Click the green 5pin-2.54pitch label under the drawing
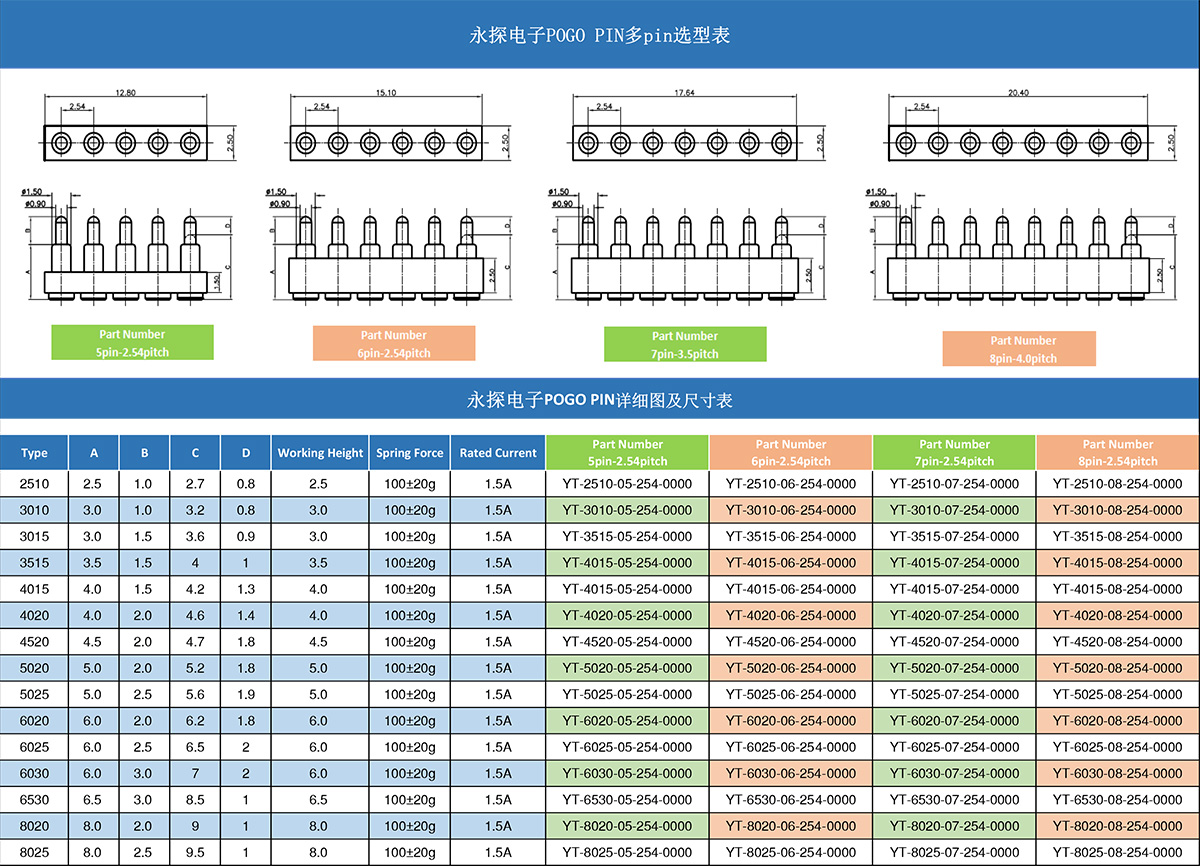 132,343
